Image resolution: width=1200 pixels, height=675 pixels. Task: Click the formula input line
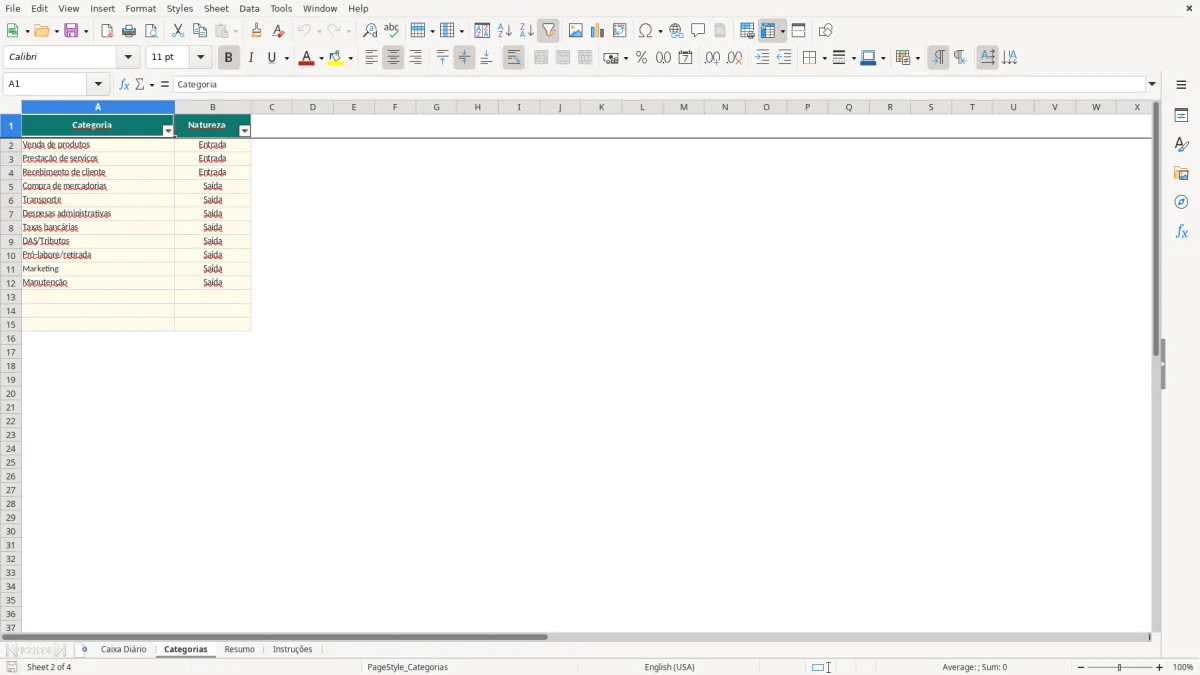(x=659, y=85)
